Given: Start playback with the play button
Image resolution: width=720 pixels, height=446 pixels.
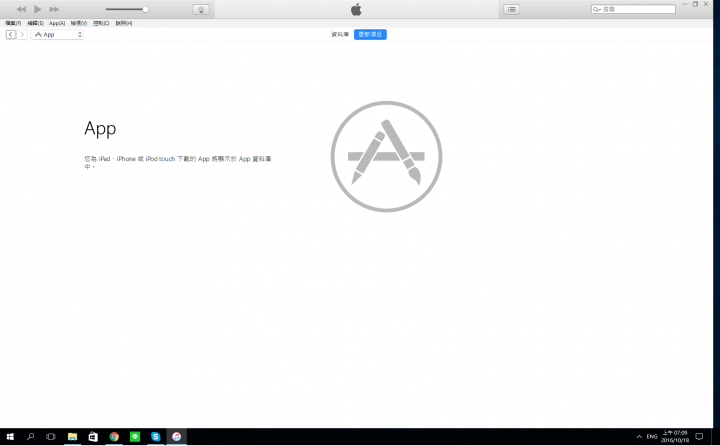Looking at the screenshot, I should [x=38, y=9].
